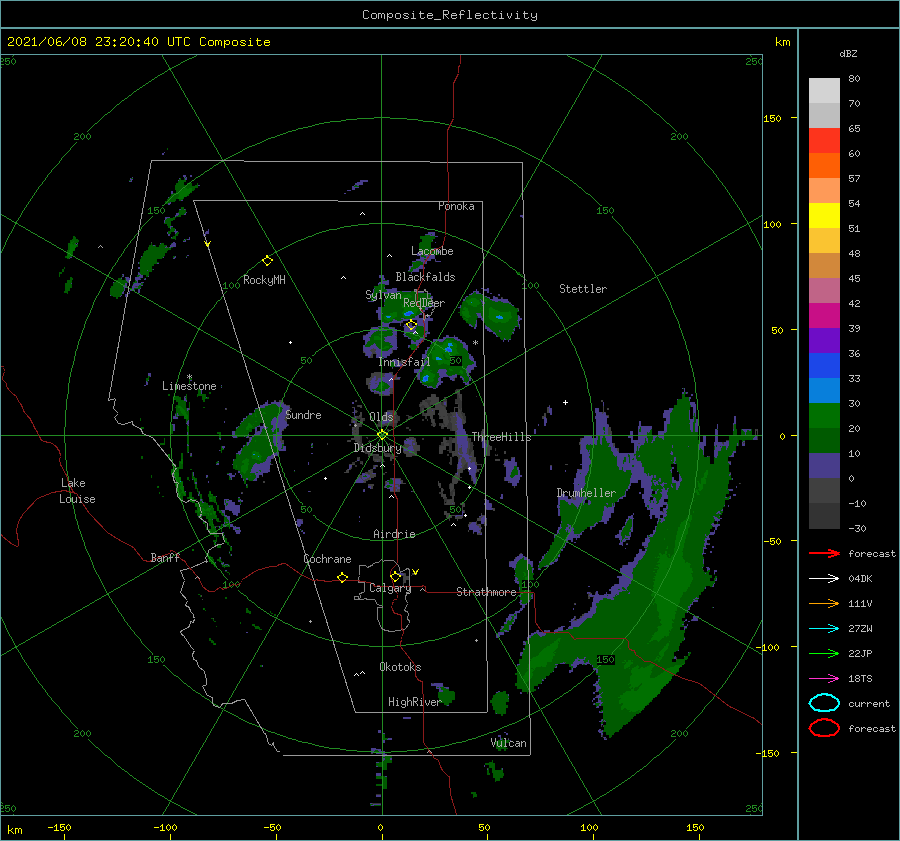Click the white asterisk marker above Limestone
The width and height of the screenshot is (900, 841).
189,377
